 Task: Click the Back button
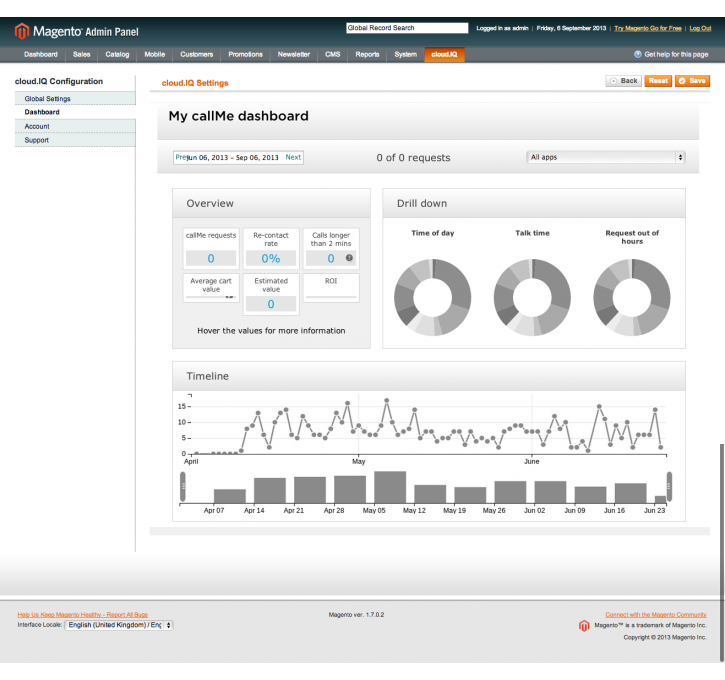(x=623, y=81)
